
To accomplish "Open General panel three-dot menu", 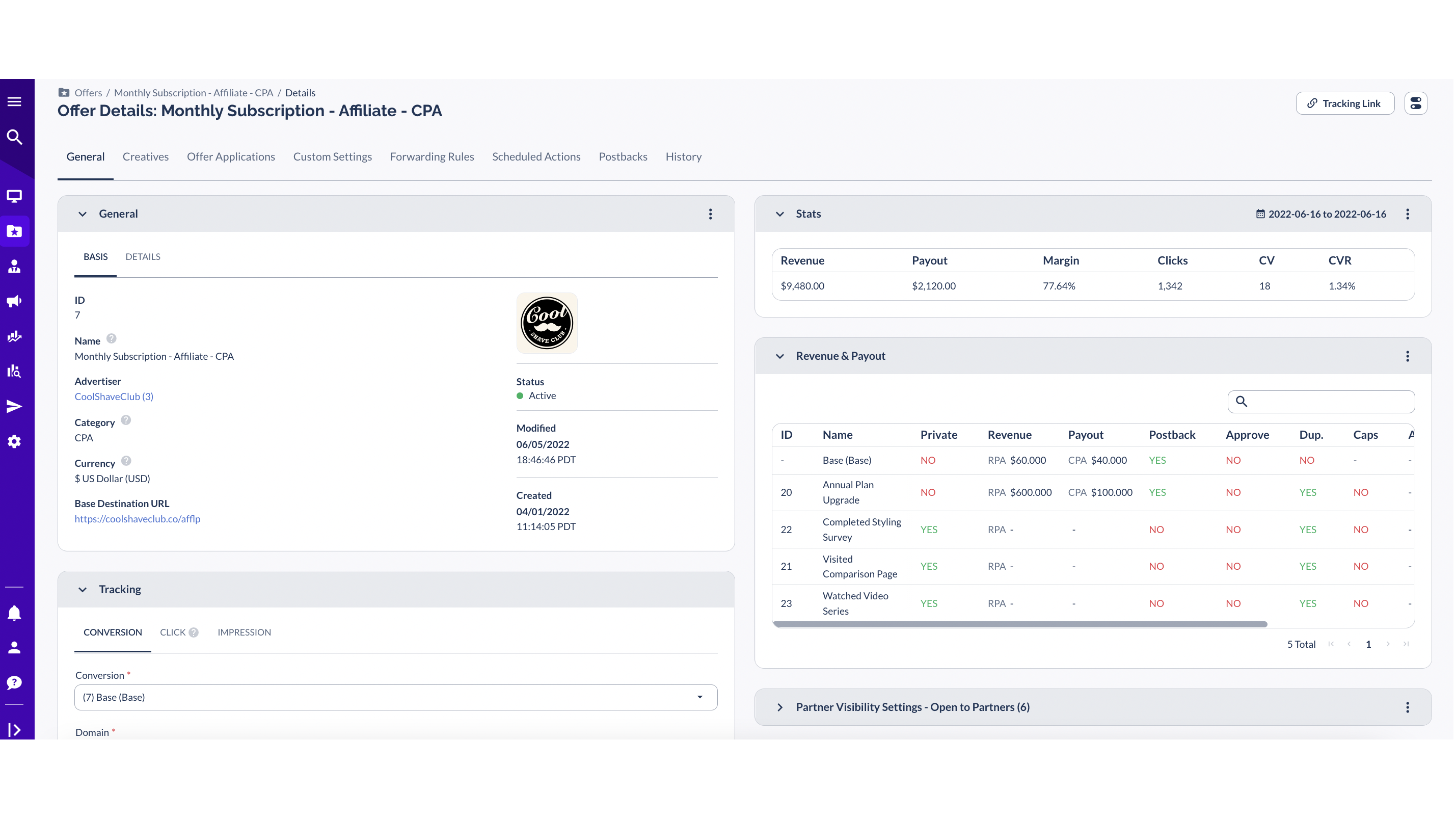I will click(x=711, y=215).
